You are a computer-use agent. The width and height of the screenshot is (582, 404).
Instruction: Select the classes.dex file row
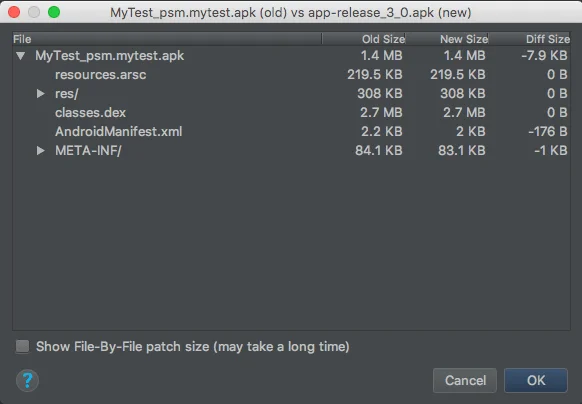[291, 113]
